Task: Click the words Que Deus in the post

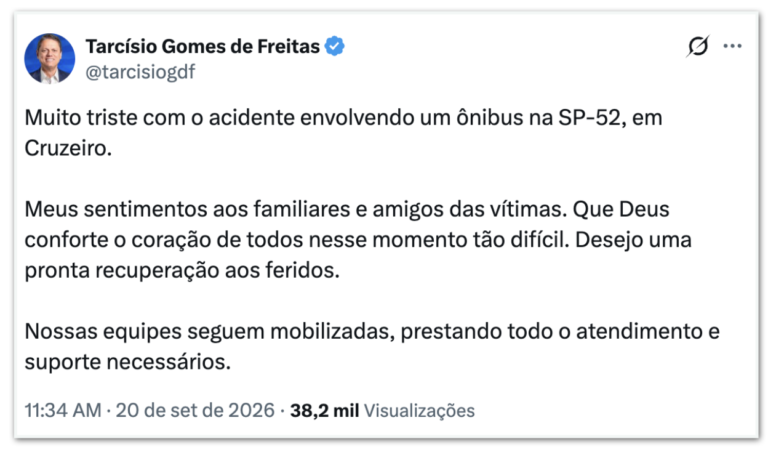Action: click(x=621, y=210)
